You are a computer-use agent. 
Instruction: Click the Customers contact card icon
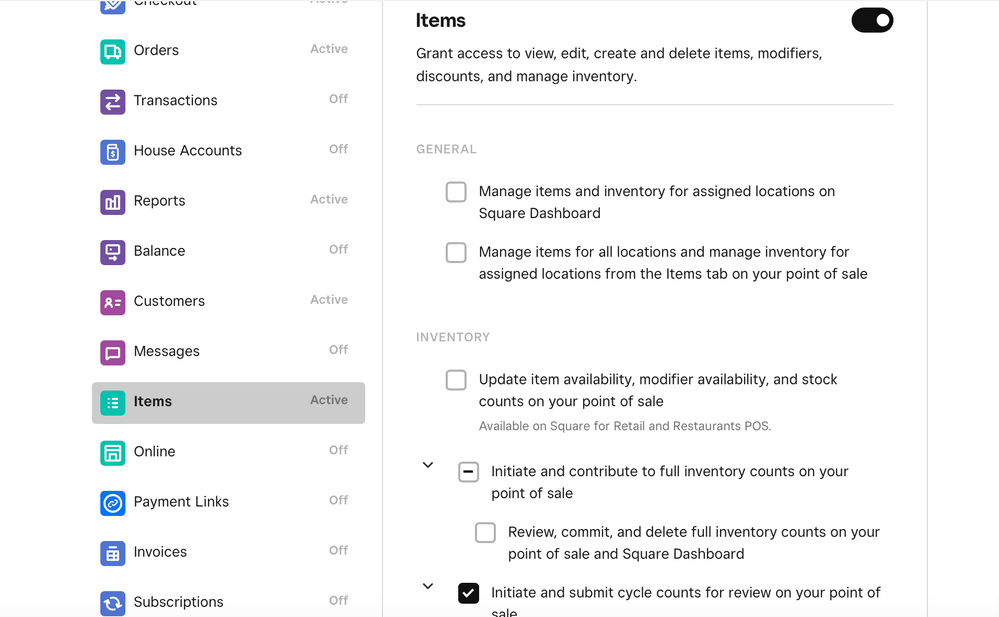112,301
